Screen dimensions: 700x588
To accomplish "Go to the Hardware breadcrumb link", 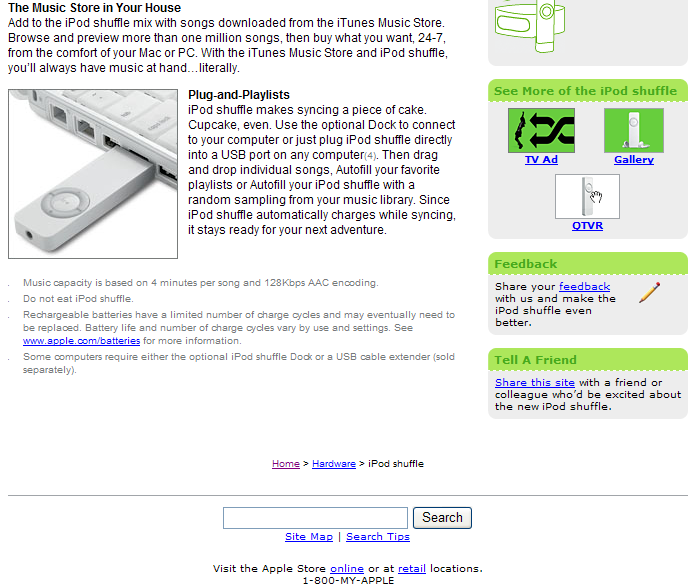I will [x=334, y=464].
